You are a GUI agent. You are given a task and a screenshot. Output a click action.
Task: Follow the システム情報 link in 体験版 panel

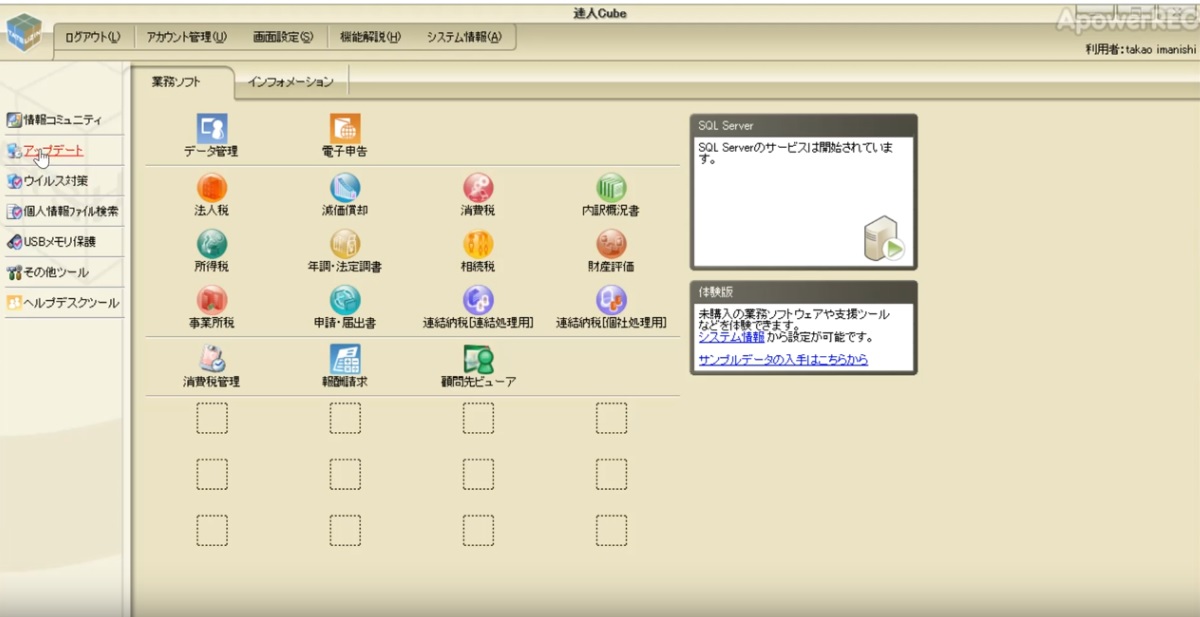point(731,337)
